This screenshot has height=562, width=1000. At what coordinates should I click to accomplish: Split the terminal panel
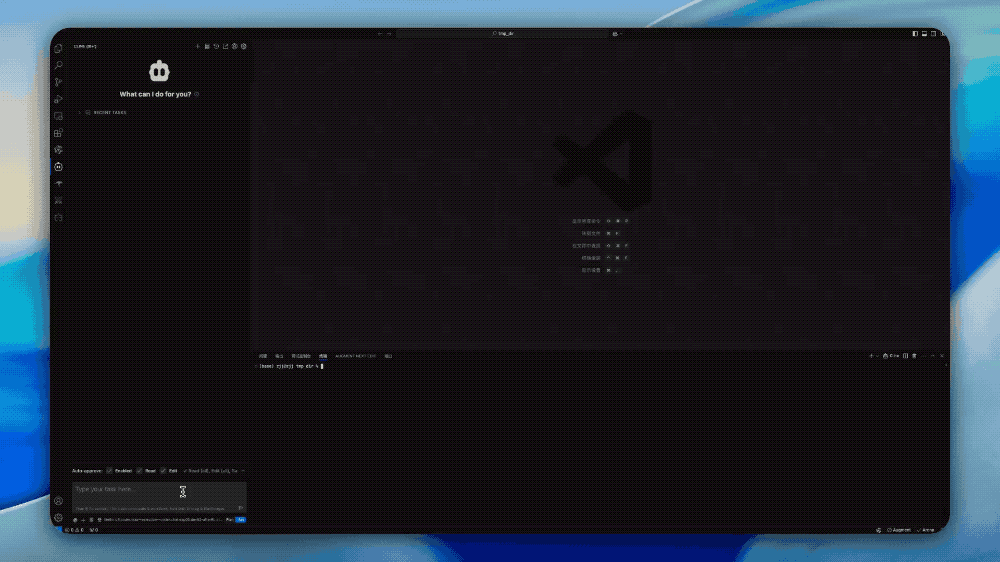coord(906,356)
